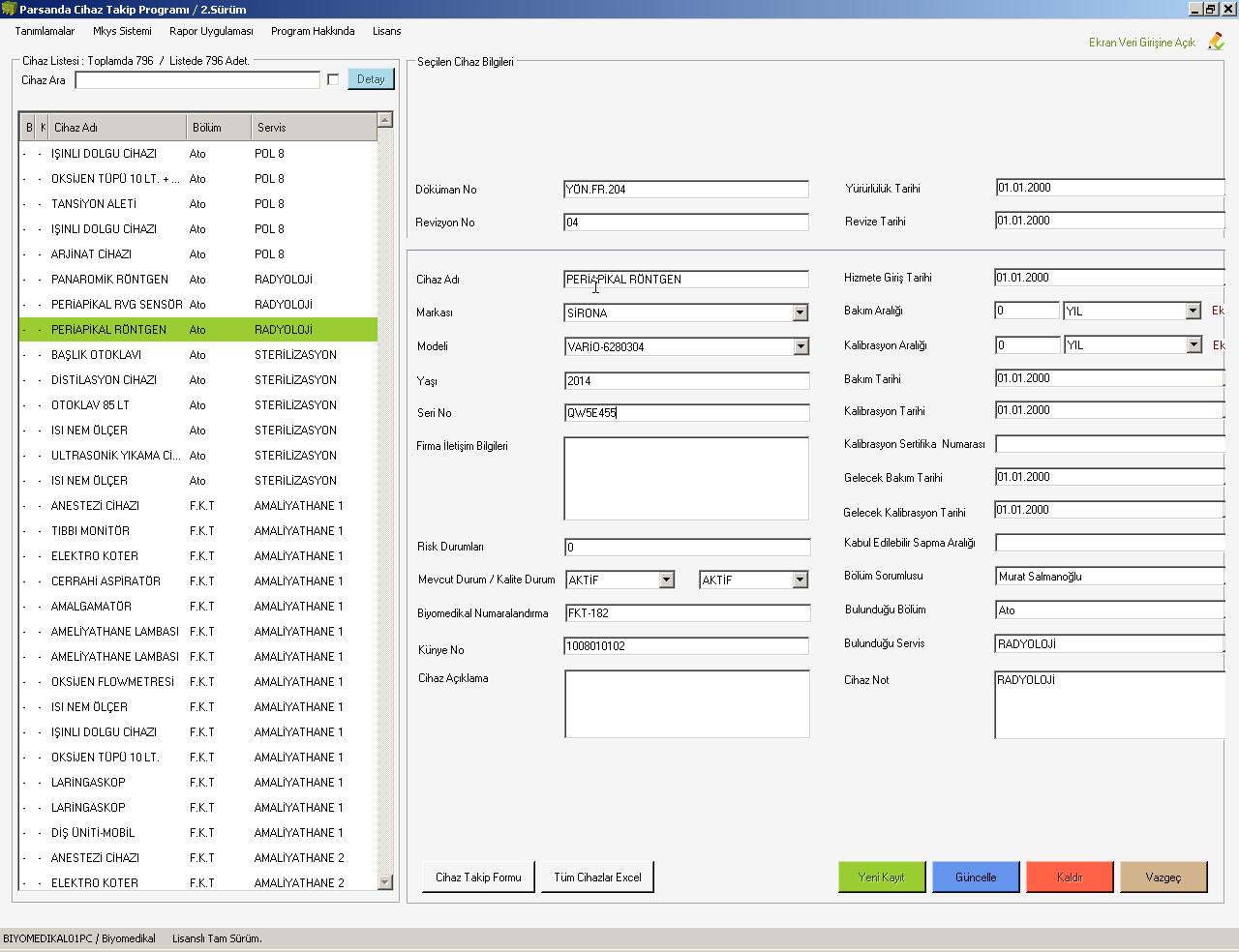Screen dimensions: 1239x952
Task: Click the Yaşı field showing 2014
Action: click(686, 381)
